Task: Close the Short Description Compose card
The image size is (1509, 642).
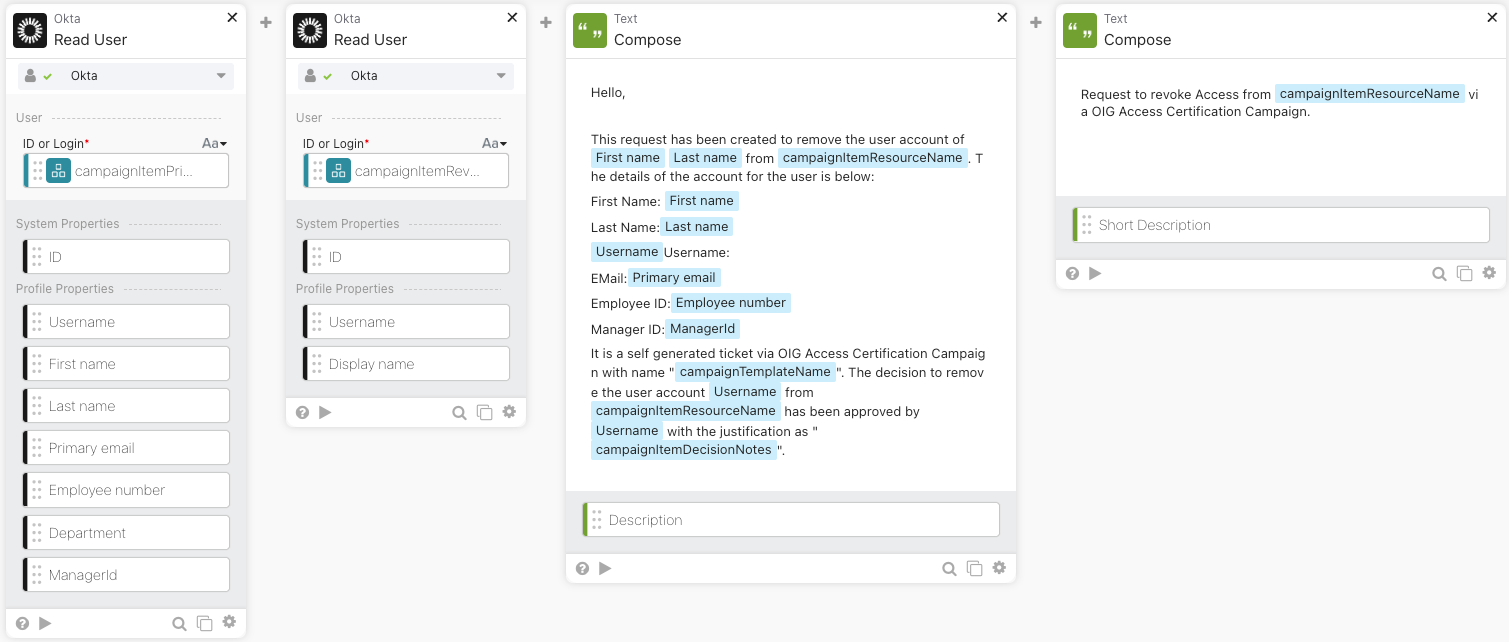Action: [1492, 18]
